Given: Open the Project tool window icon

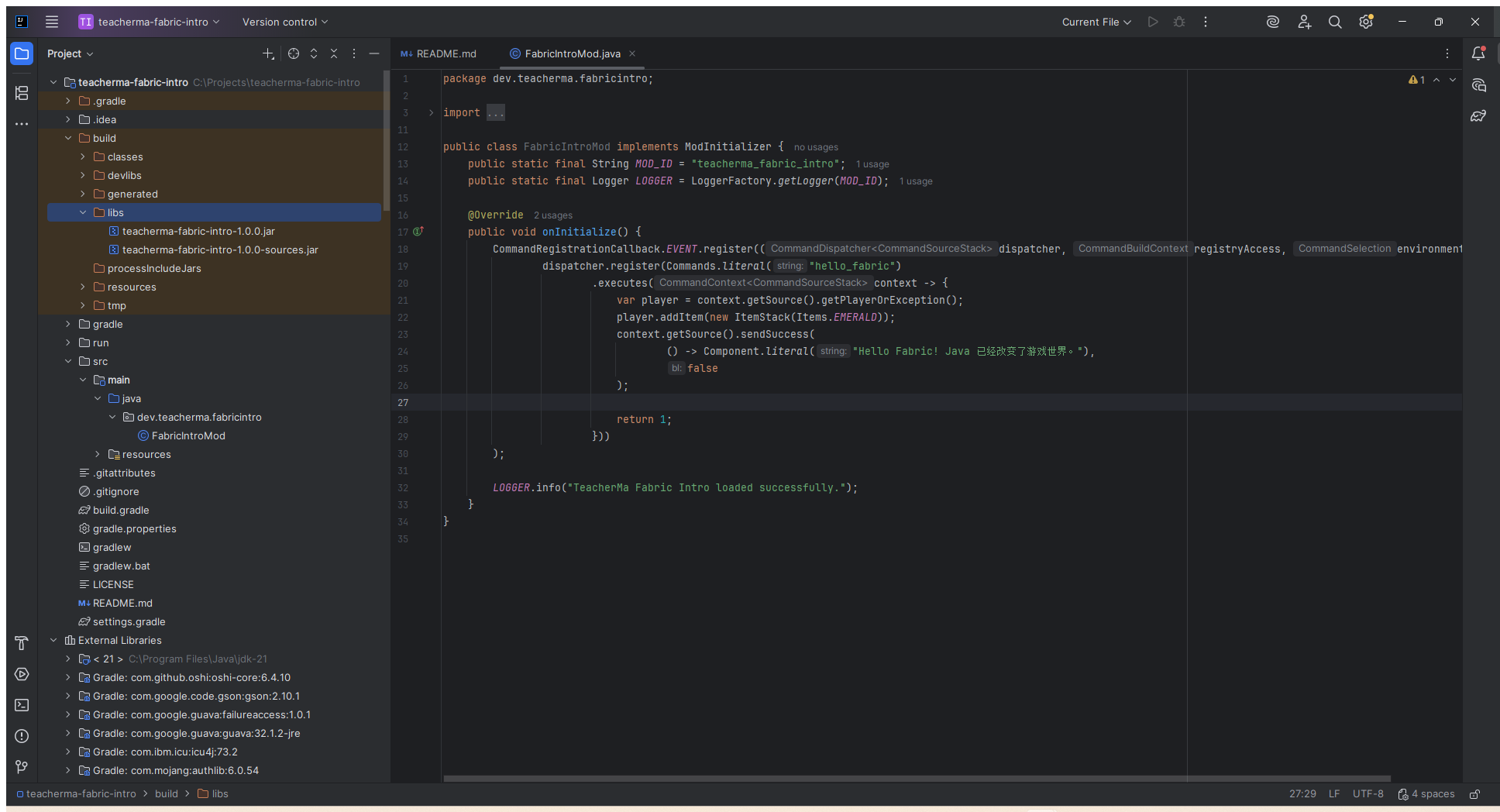Looking at the screenshot, I should coord(22,53).
